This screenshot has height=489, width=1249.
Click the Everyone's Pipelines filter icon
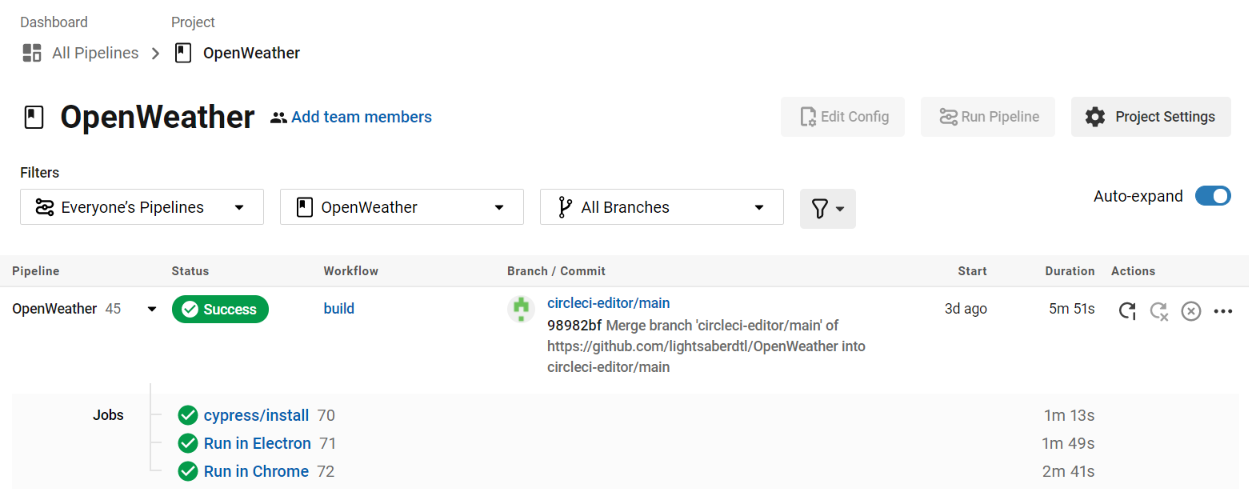(x=44, y=207)
